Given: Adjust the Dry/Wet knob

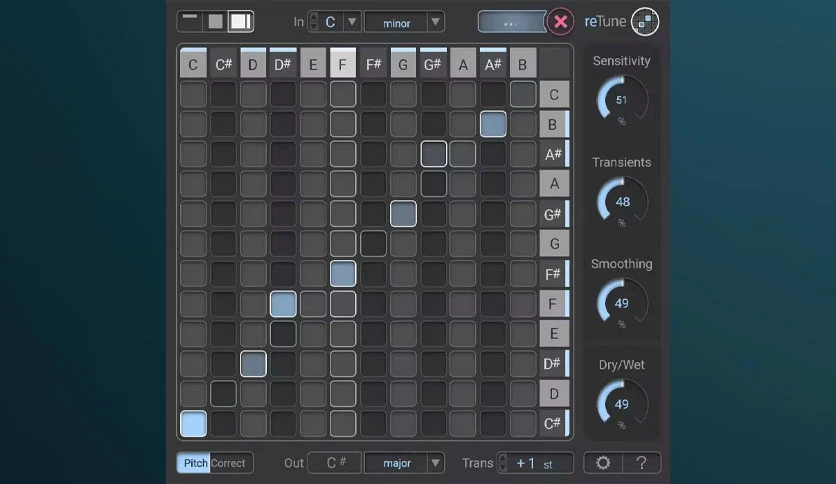Looking at the screenshot, I should coord(622,404).
